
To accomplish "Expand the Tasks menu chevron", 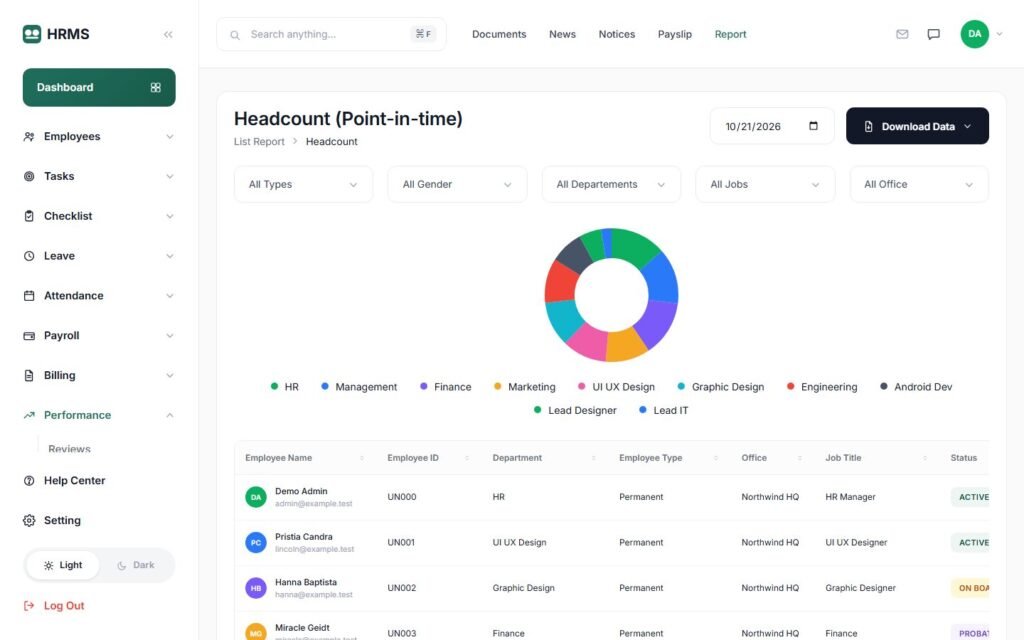I will pyautogui.click(x=170, y=176).
